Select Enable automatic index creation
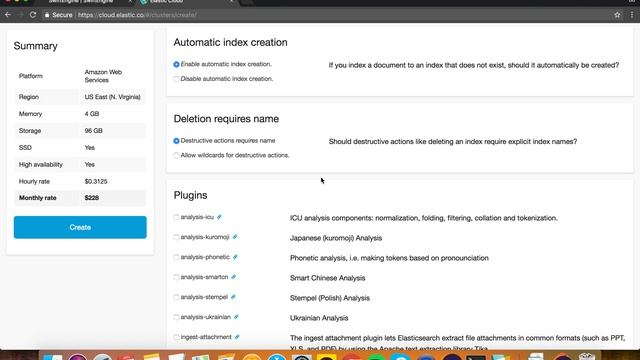This screenshot has width=640, height=360. tap(176, 64)
